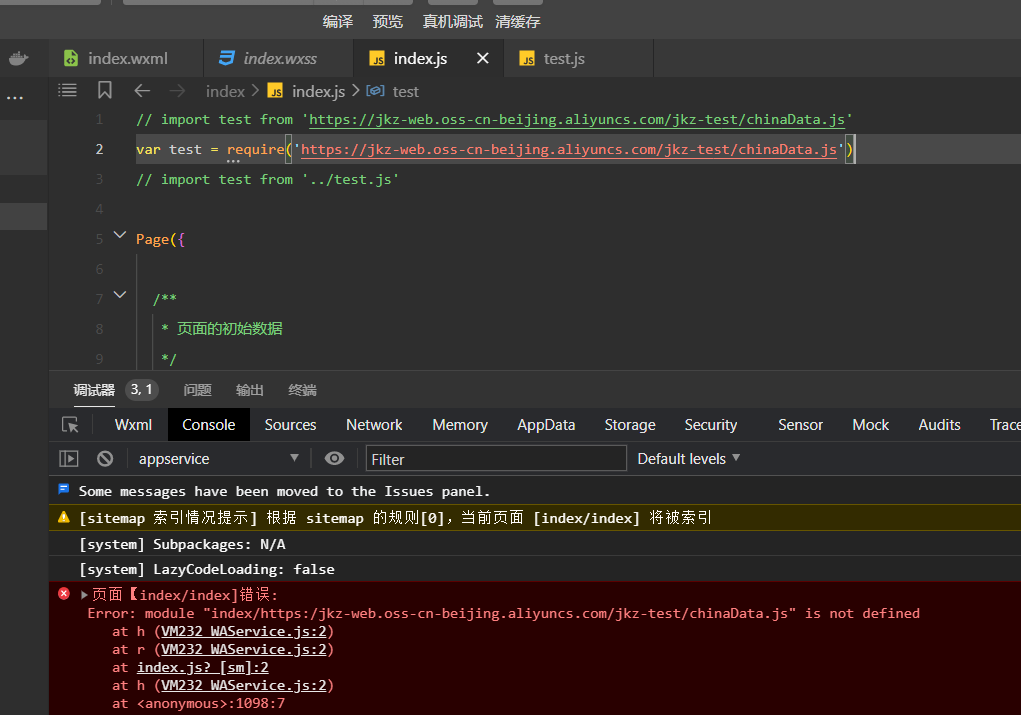Viewport: 1021px width, 715px height.
Task: Open the Security devtools tab
Action: tap(710, 425)
